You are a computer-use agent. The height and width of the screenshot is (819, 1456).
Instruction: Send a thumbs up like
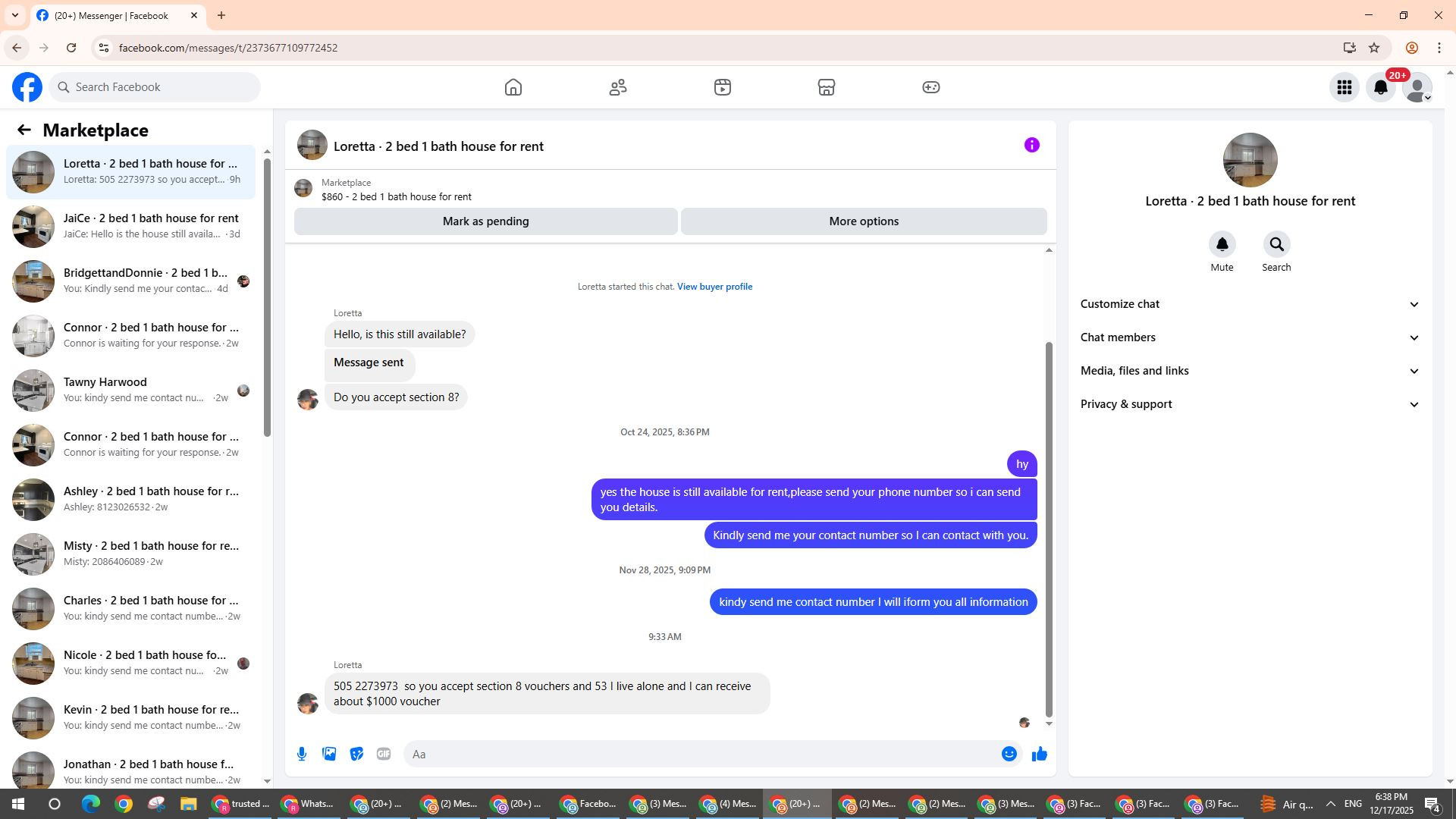(x=1039, y=754)
